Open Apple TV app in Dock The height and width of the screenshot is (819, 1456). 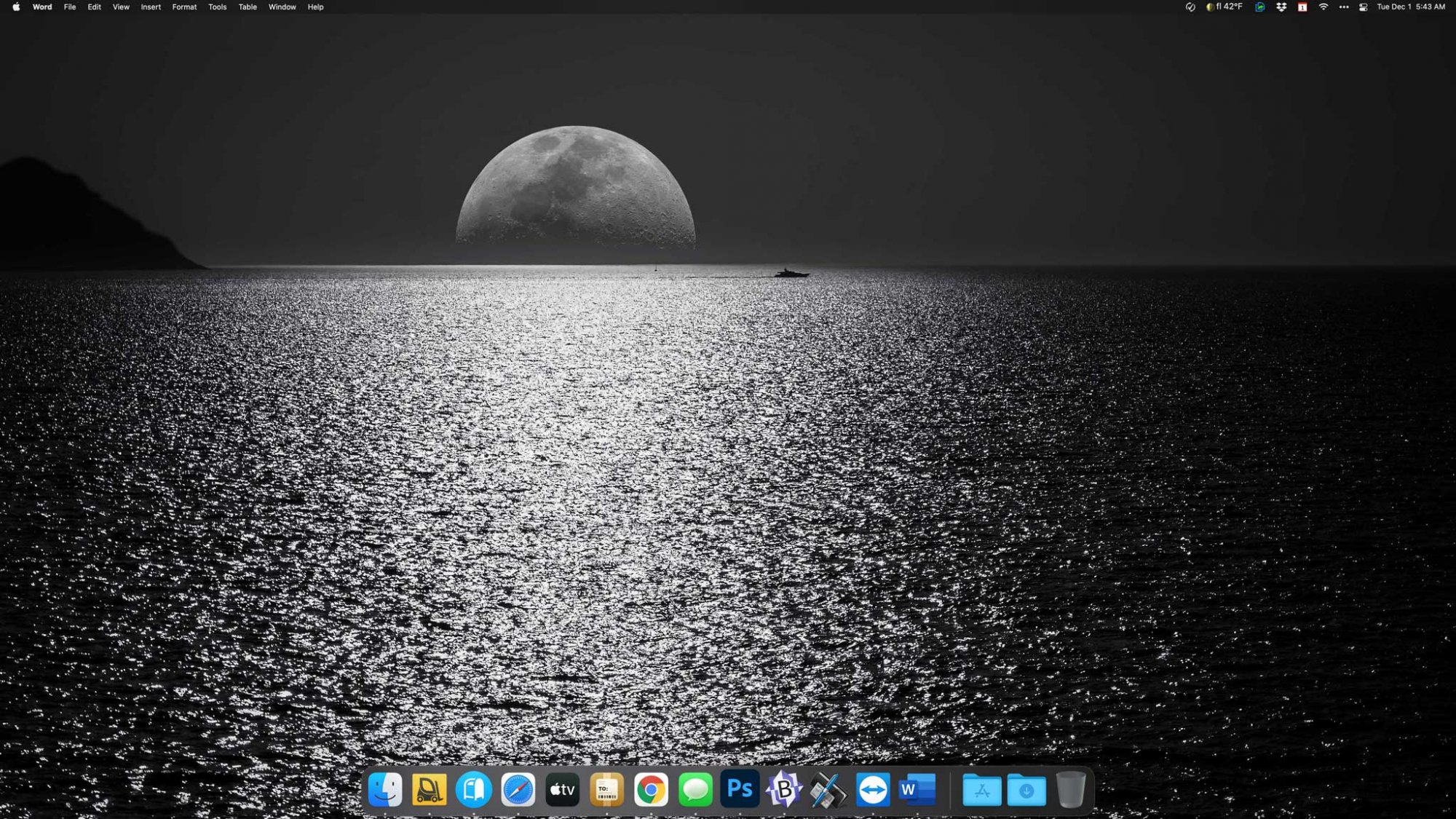pos(562,790)
